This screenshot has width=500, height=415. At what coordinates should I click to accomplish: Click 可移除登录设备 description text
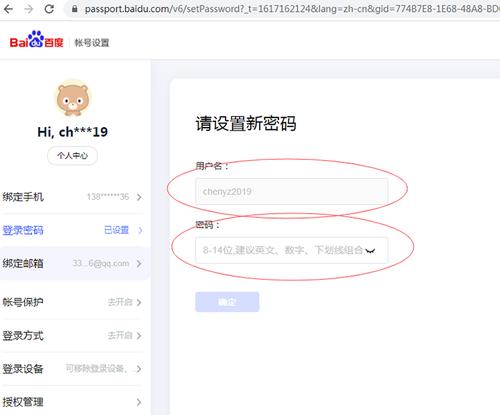tap(99, 368)
